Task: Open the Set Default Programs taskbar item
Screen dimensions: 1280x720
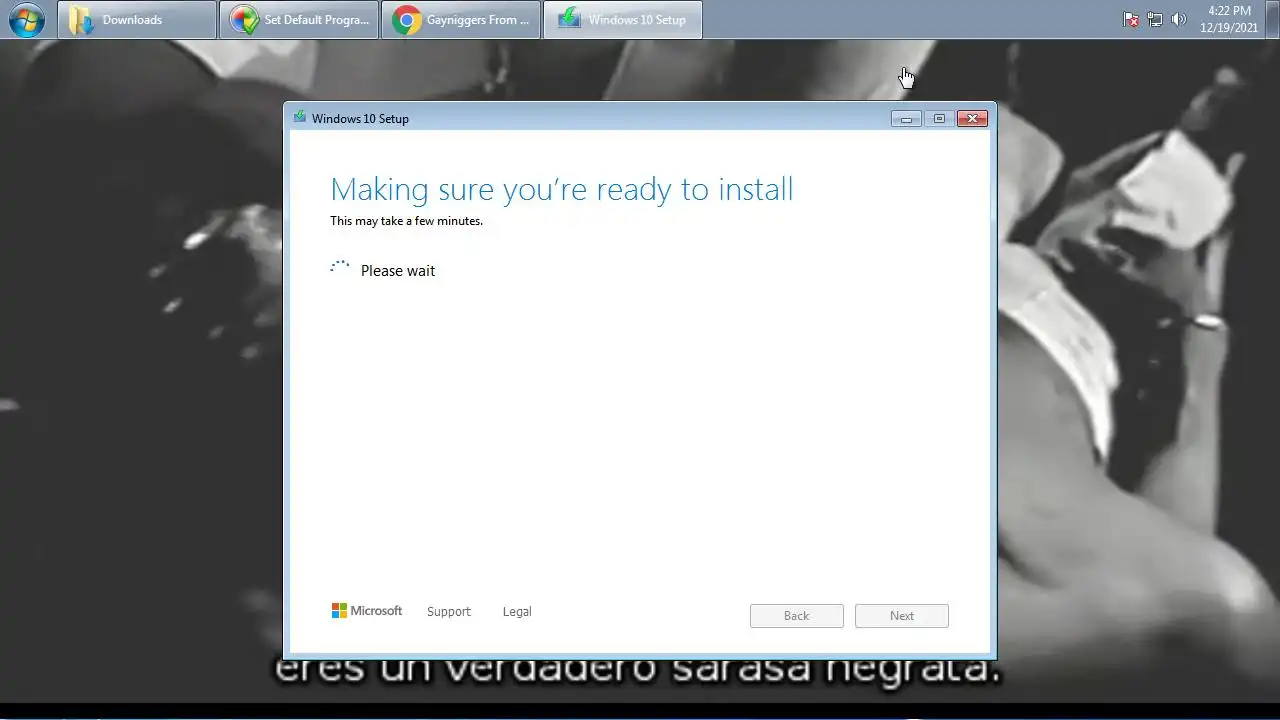Action: 299,20
